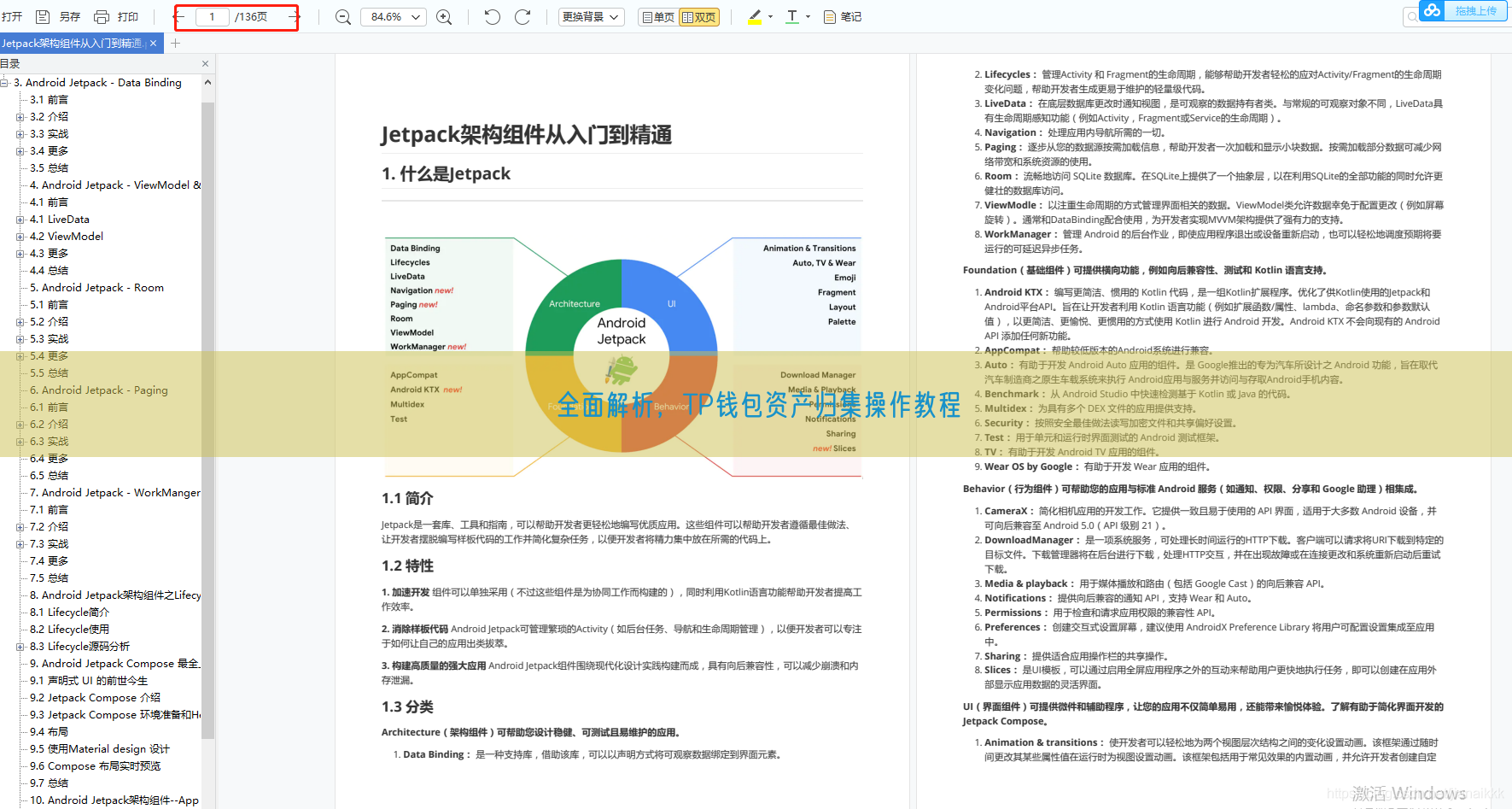The image size is (1512, 809).
Task: Click the outline panel scrollbar thumb
Action: 207,419
